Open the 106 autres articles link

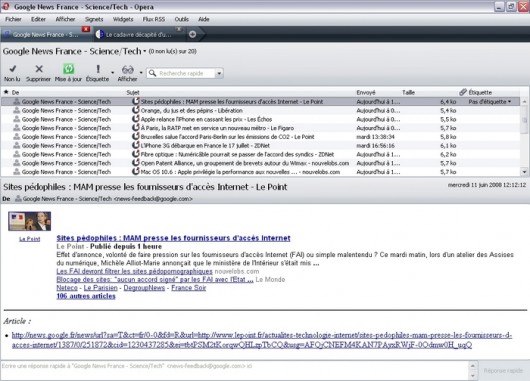pos(86,296)
